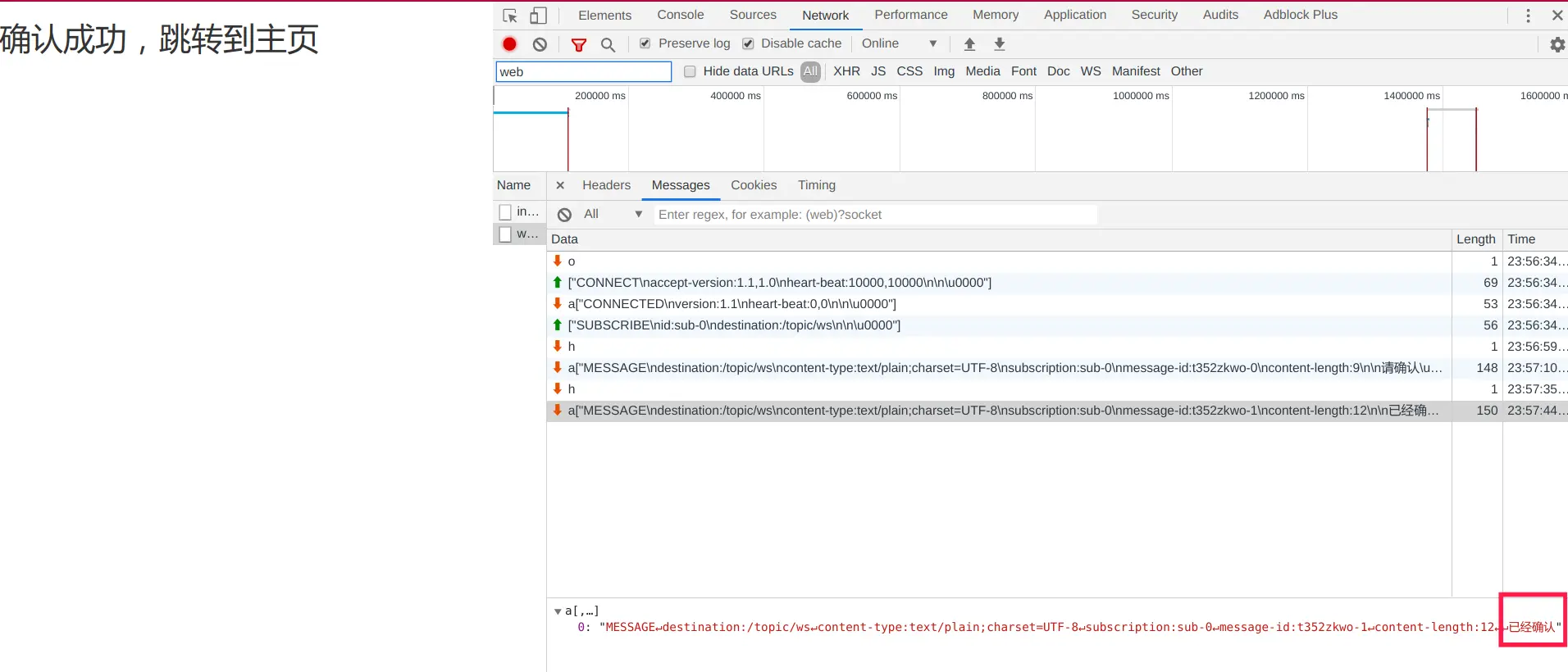Open the network search magnifier
The height and width of the screenshot is (672, 1568).
click(608, 44)
